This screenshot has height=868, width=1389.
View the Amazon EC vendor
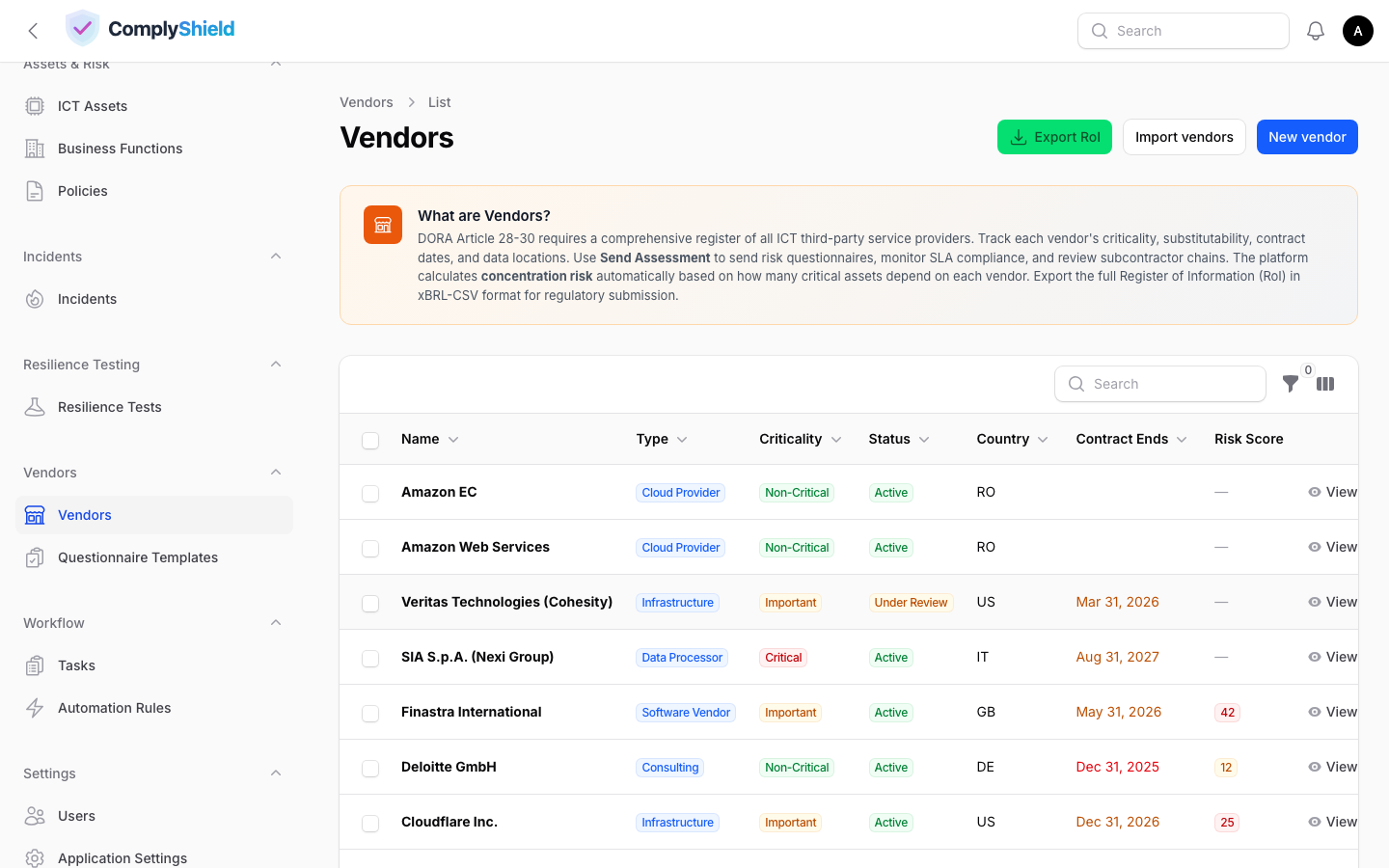[x=1333, y=492]
